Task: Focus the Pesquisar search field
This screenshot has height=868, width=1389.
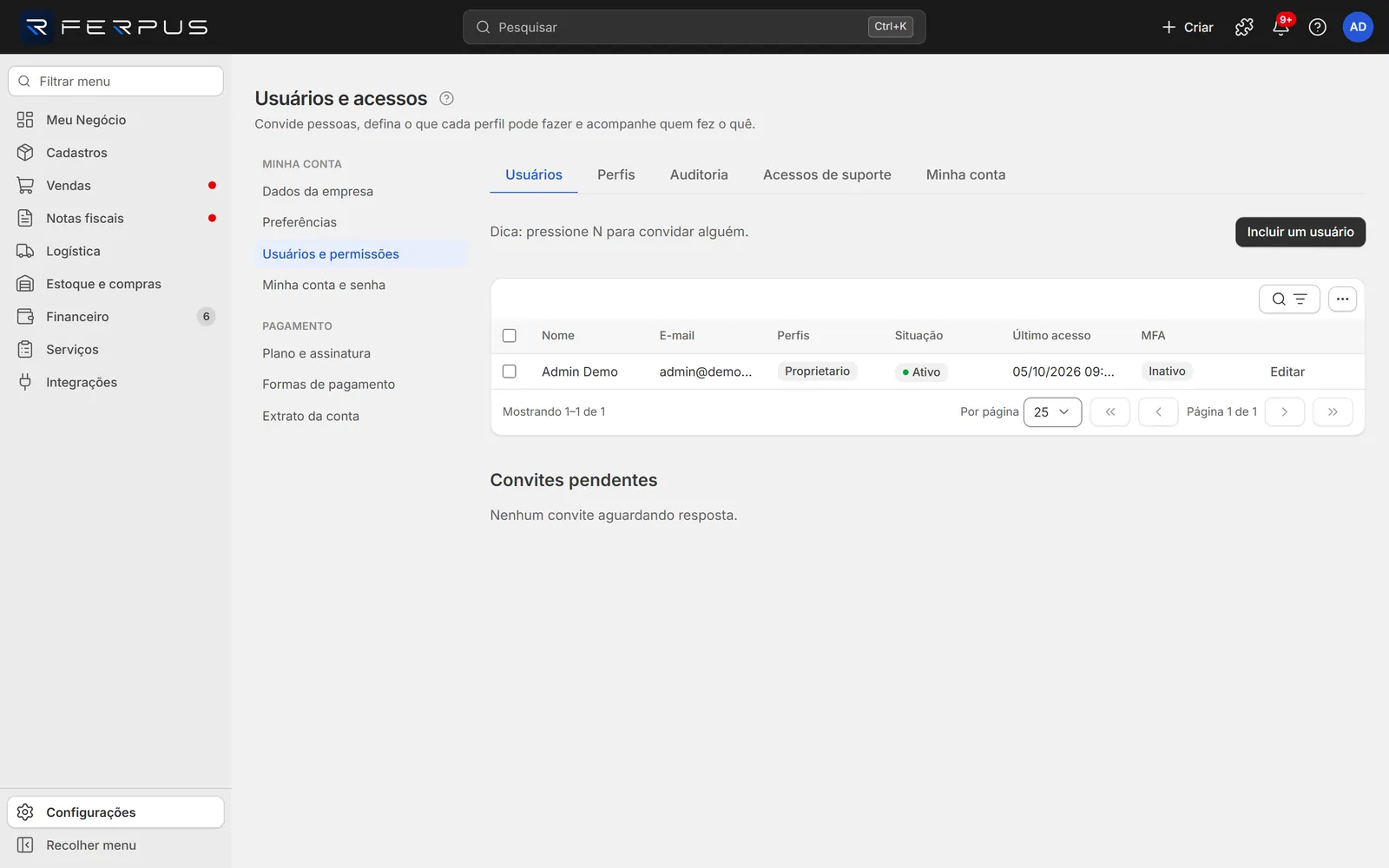Action: [694, 27]
